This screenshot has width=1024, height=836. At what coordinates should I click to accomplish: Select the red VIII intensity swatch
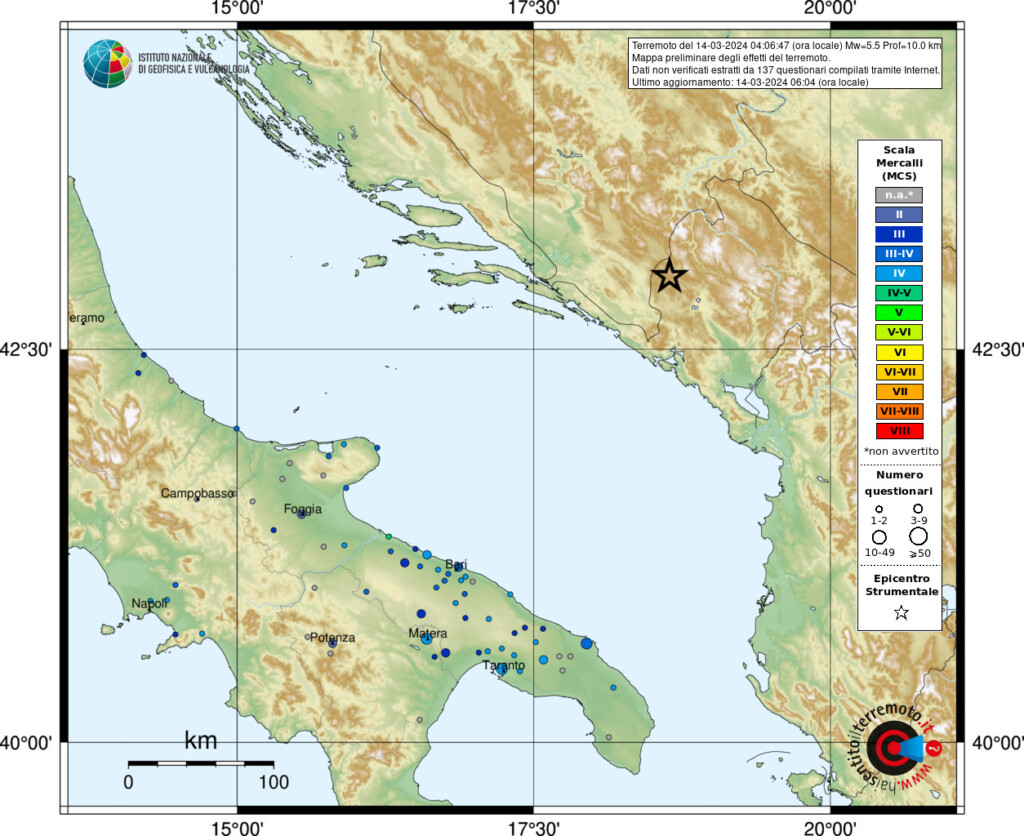tap(898, 432)
